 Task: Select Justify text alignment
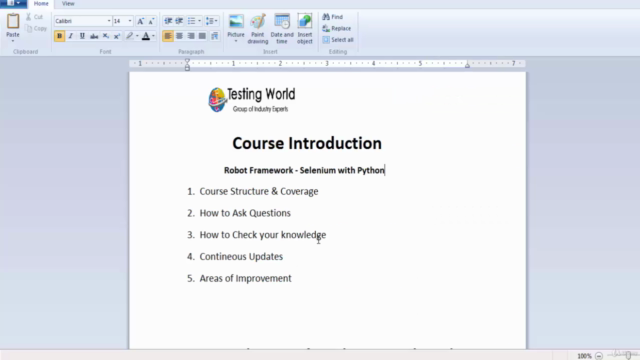[x=202, y=36]
